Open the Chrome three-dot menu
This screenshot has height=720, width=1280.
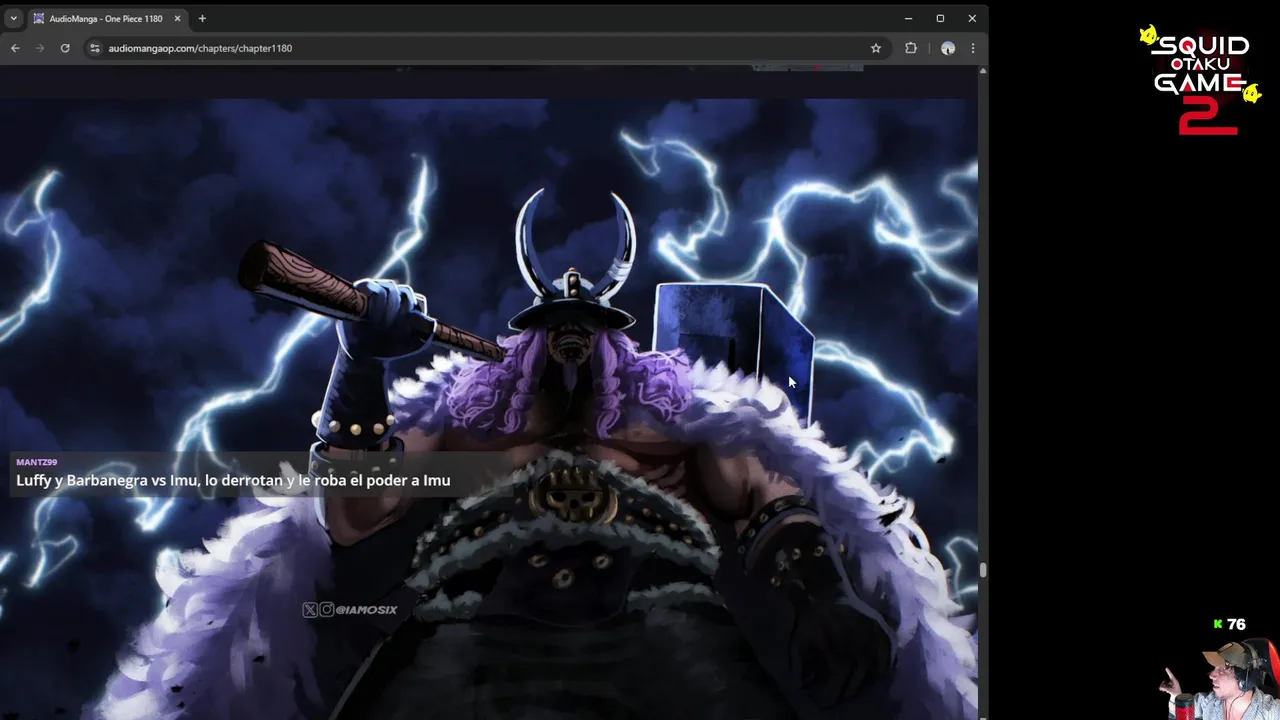click(x=973, y=48)
